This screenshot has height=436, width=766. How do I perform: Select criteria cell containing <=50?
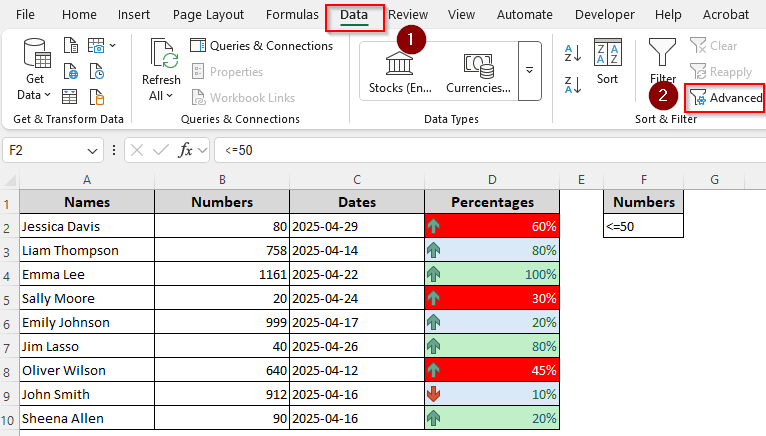point(643,226)
